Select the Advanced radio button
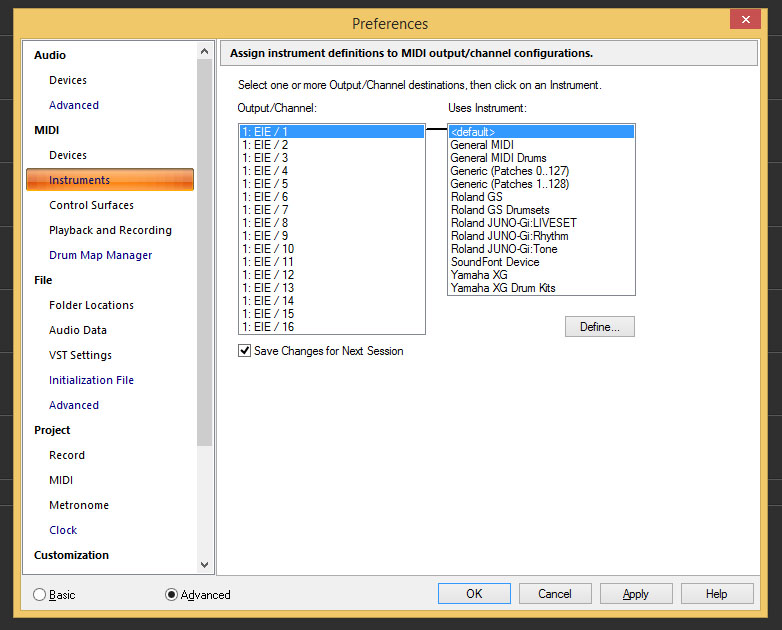The width and height of the screenshot is (782, 630). pyautogui.click(x=172, y=595)
